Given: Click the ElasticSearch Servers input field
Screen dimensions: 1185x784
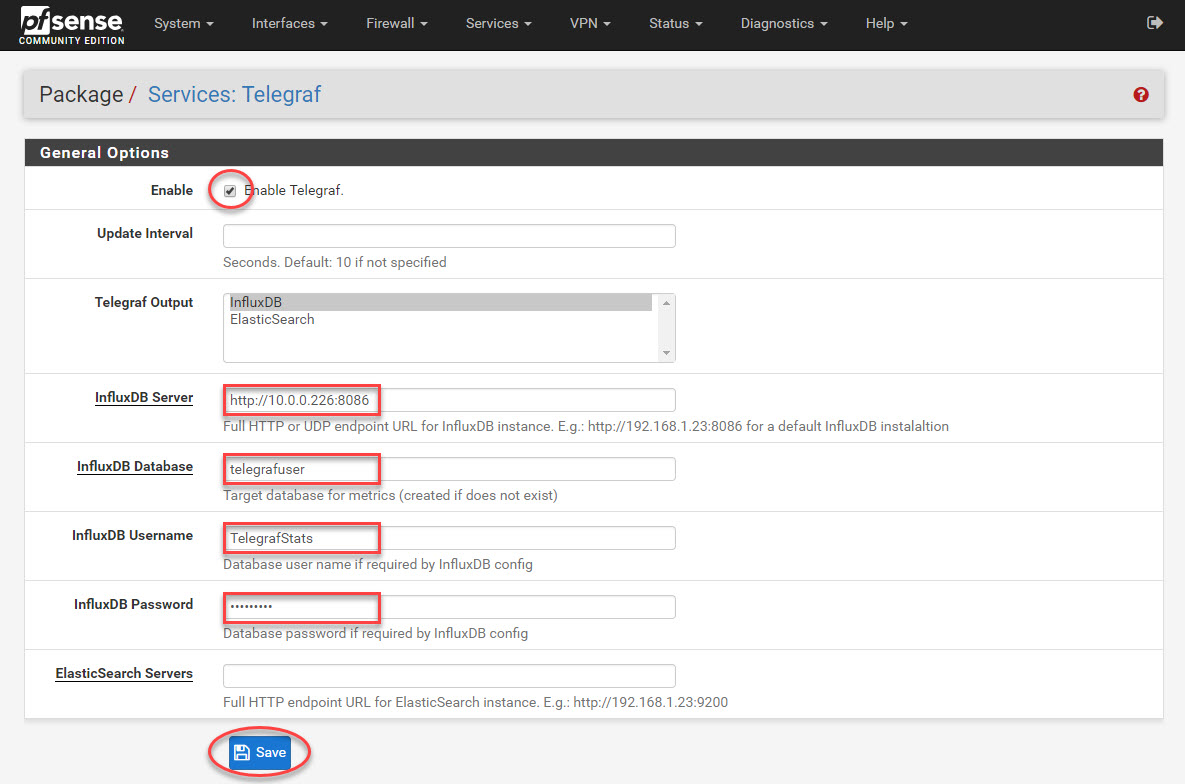Looking at the screenshot, I should coord(449,675).
